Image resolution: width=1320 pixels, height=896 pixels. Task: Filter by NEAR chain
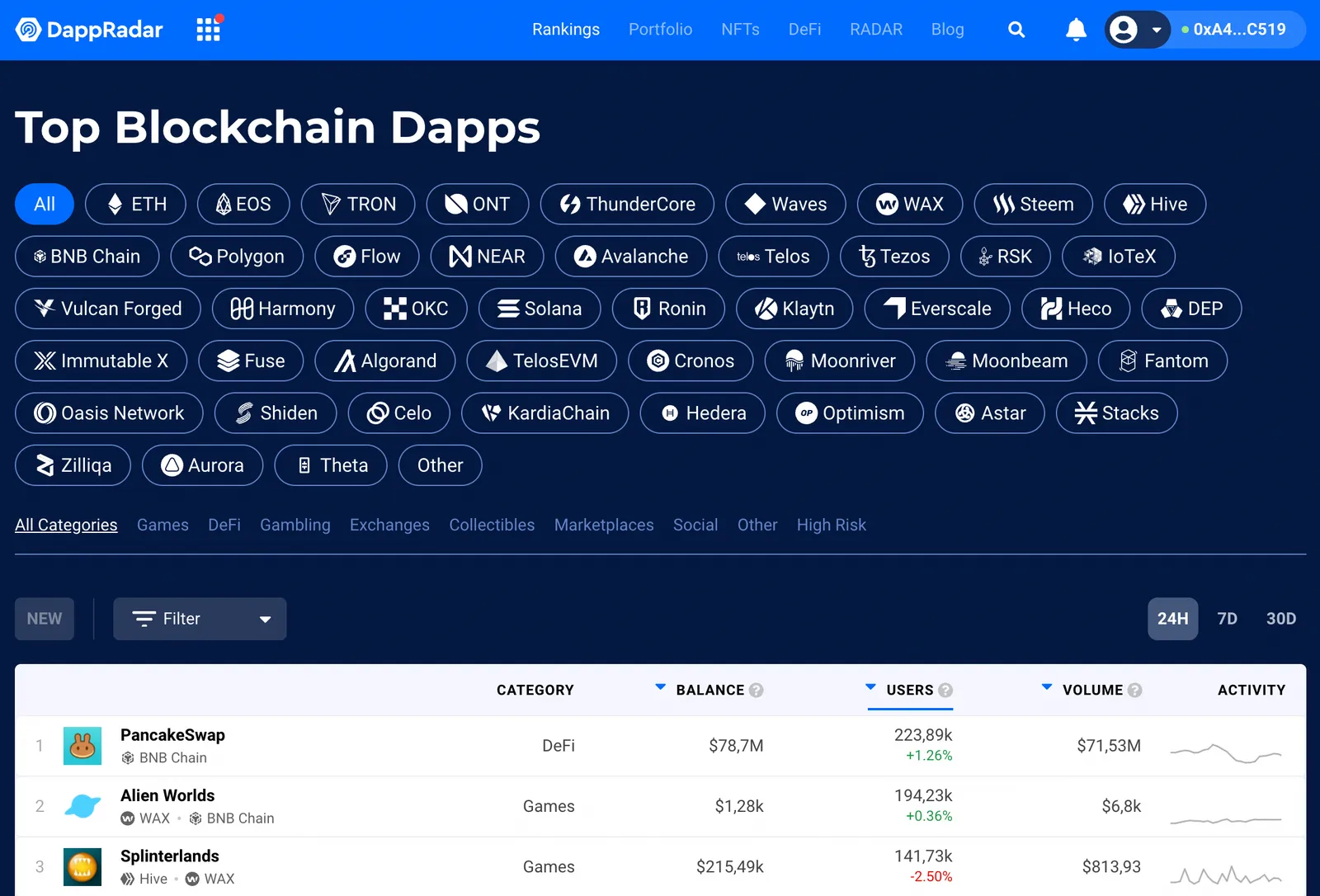(487, 257)
